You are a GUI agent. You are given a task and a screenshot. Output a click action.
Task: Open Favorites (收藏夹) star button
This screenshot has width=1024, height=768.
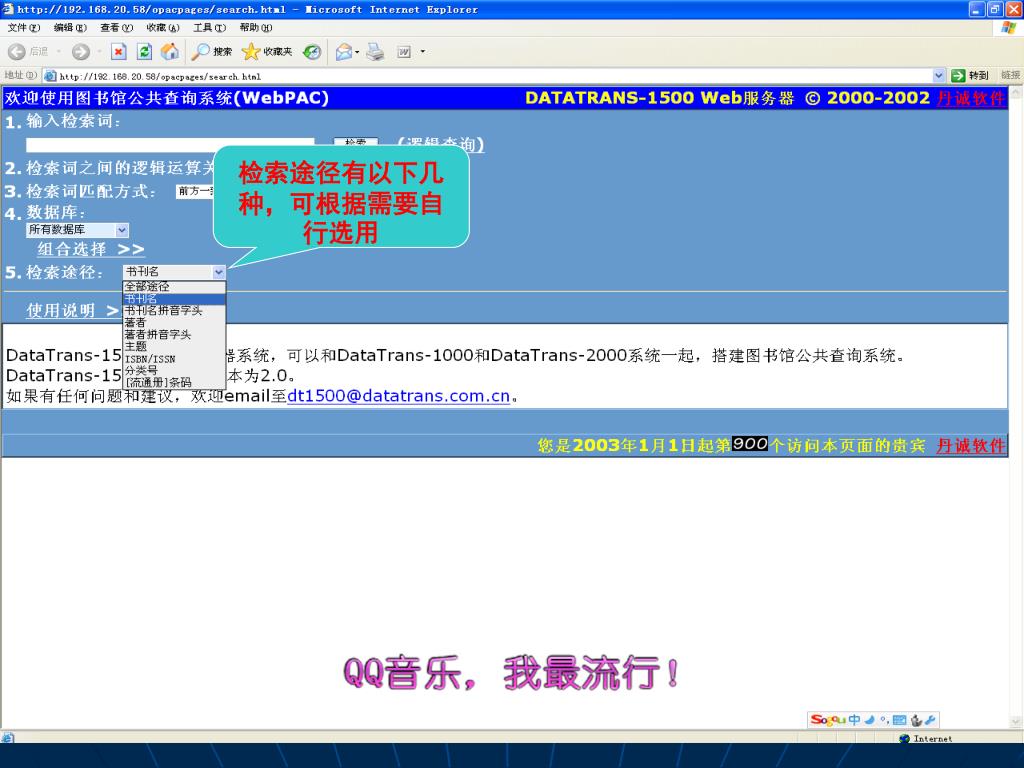pyautogui.click(x=267, y=52)
